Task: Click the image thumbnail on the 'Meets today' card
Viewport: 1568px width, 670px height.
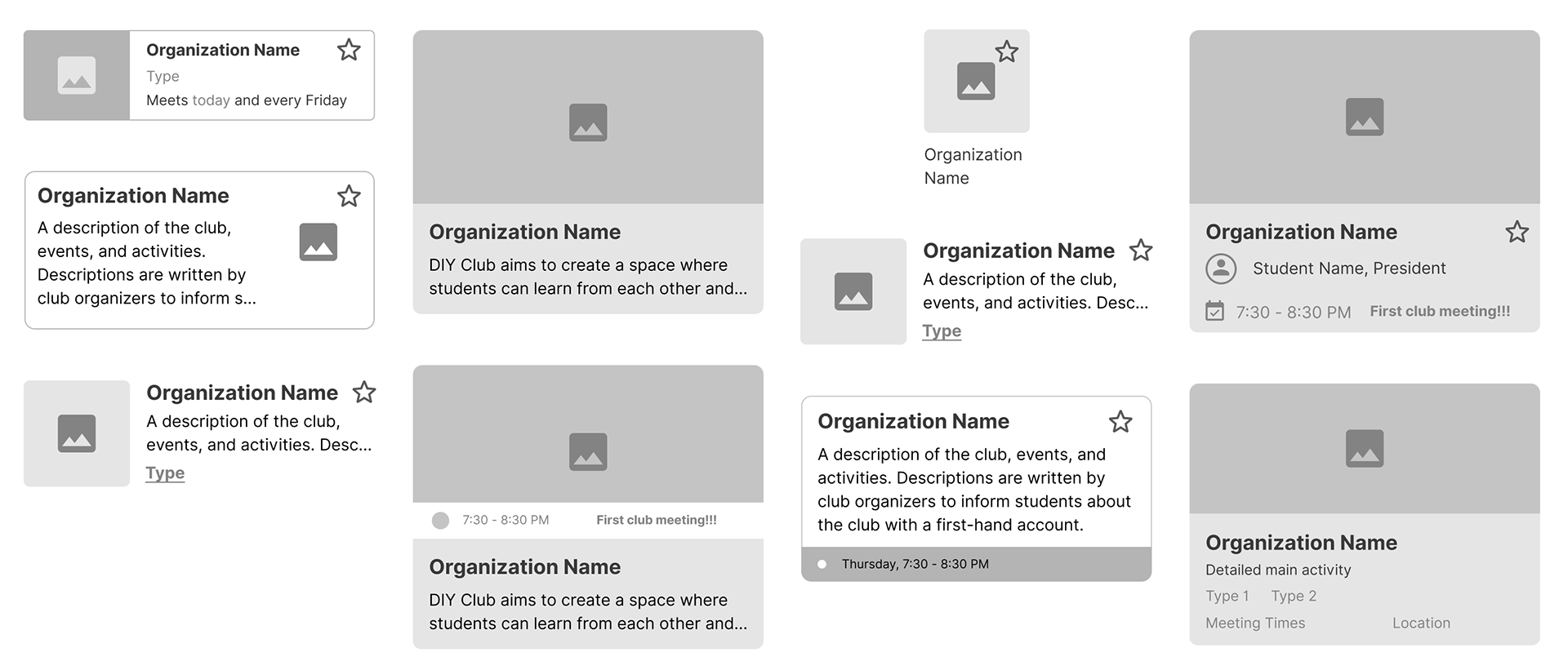Action: point(77,75)
